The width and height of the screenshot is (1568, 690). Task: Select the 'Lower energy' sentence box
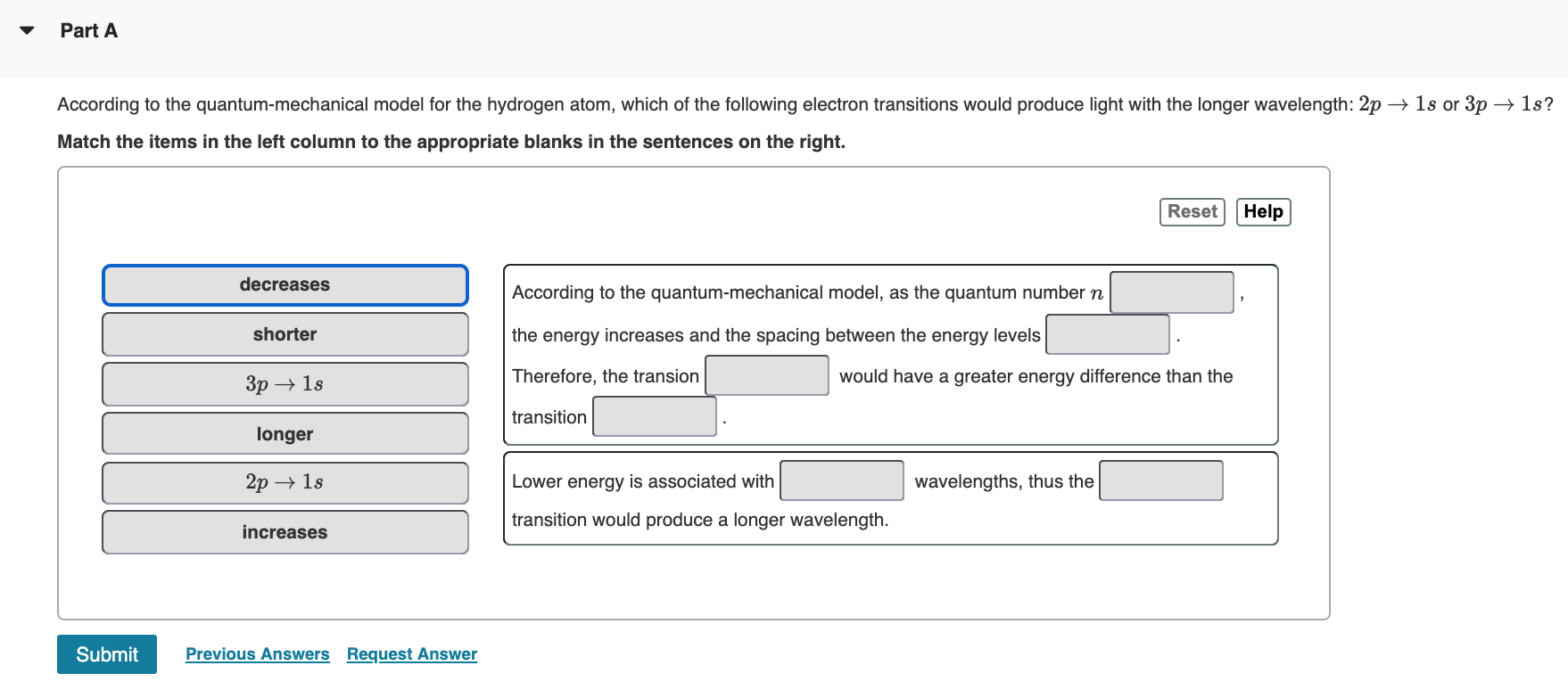(890, 498)
